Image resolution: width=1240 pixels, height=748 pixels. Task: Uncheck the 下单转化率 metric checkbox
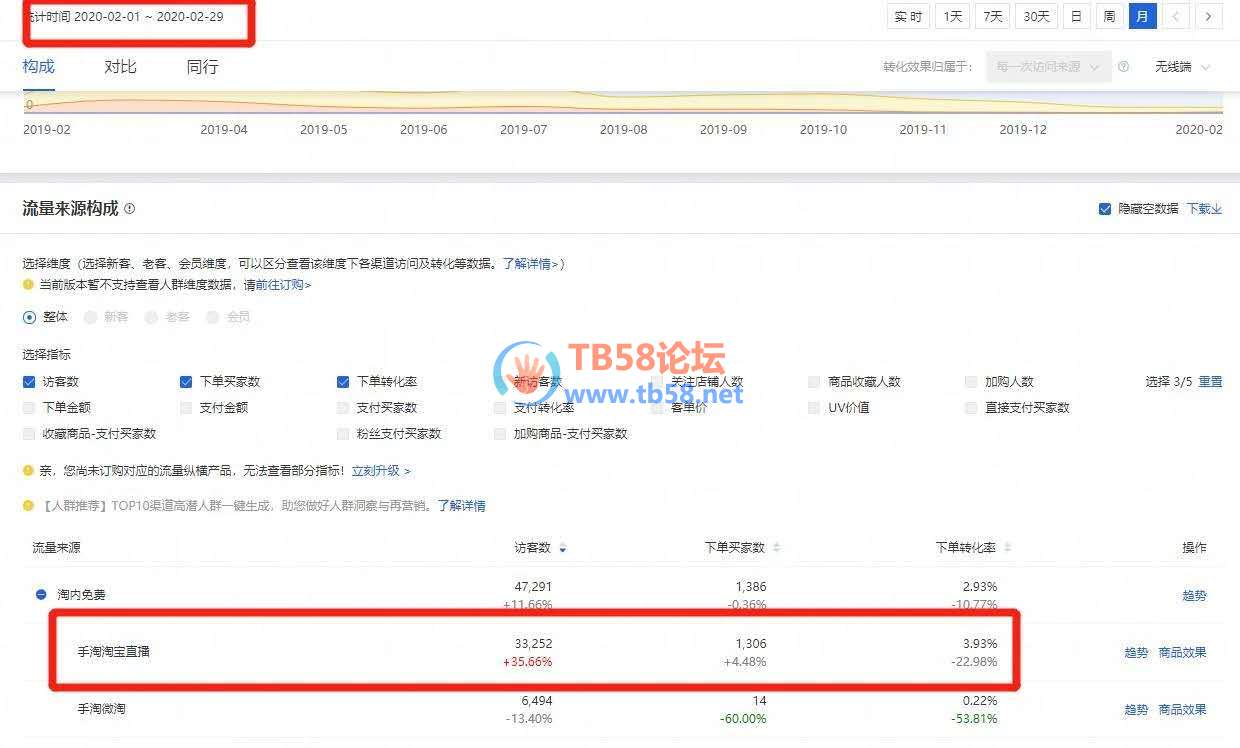pyautogui.click(x=343, y=381)
